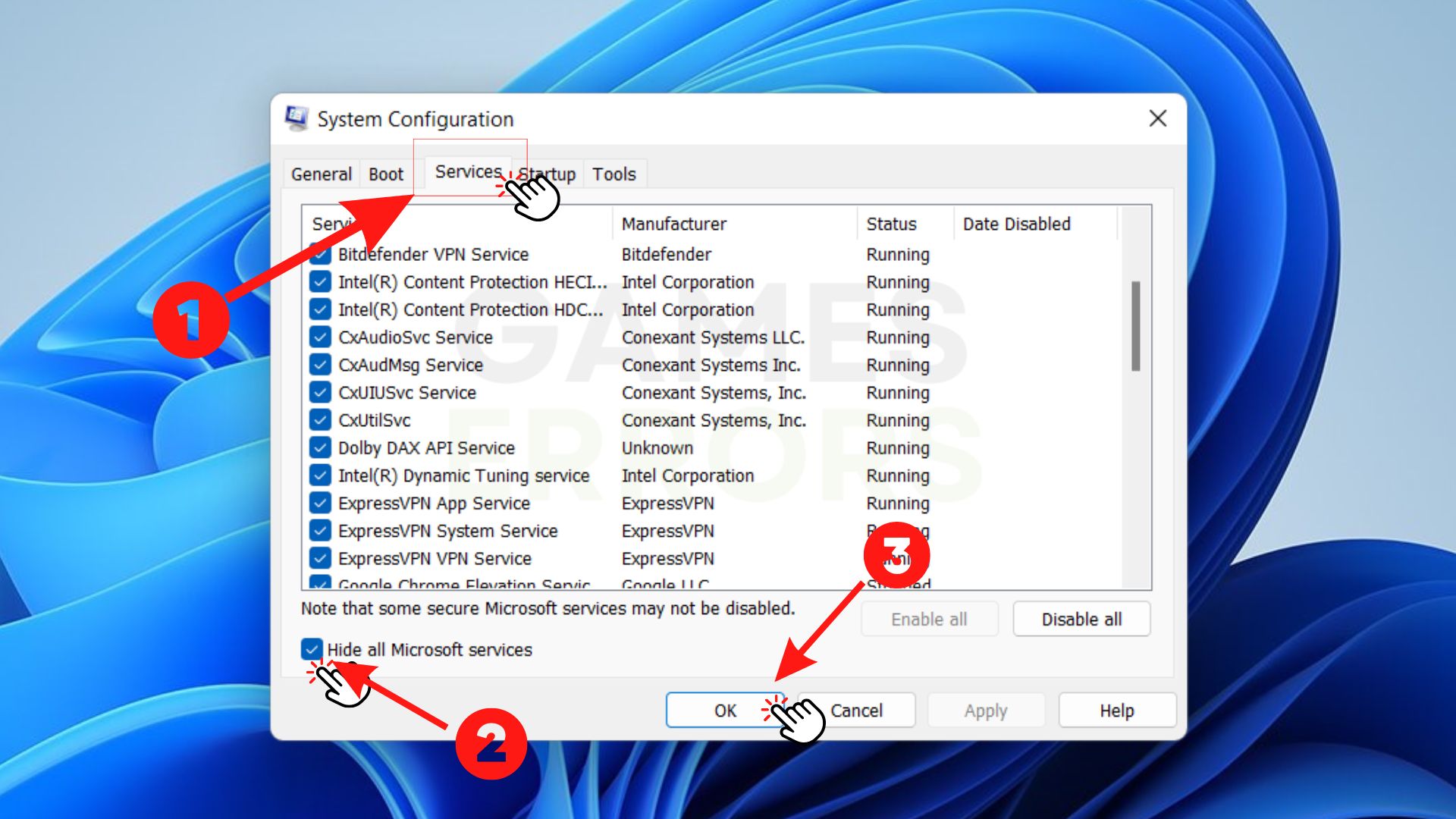Open the Boot tab
The height and width of the screenshot is (819, 1456).
pos(386,174)
